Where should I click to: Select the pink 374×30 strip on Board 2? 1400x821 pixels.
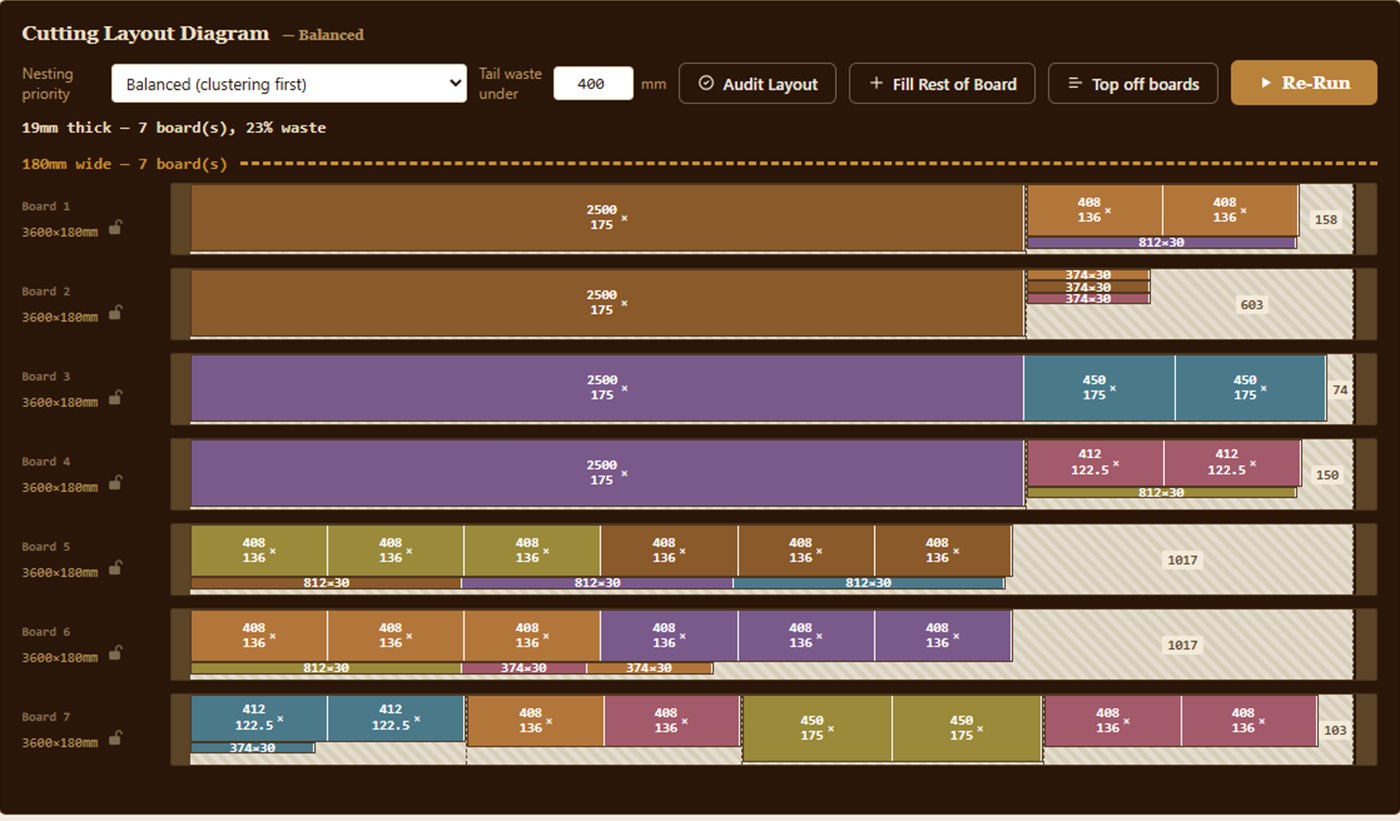click(1088, 299)
